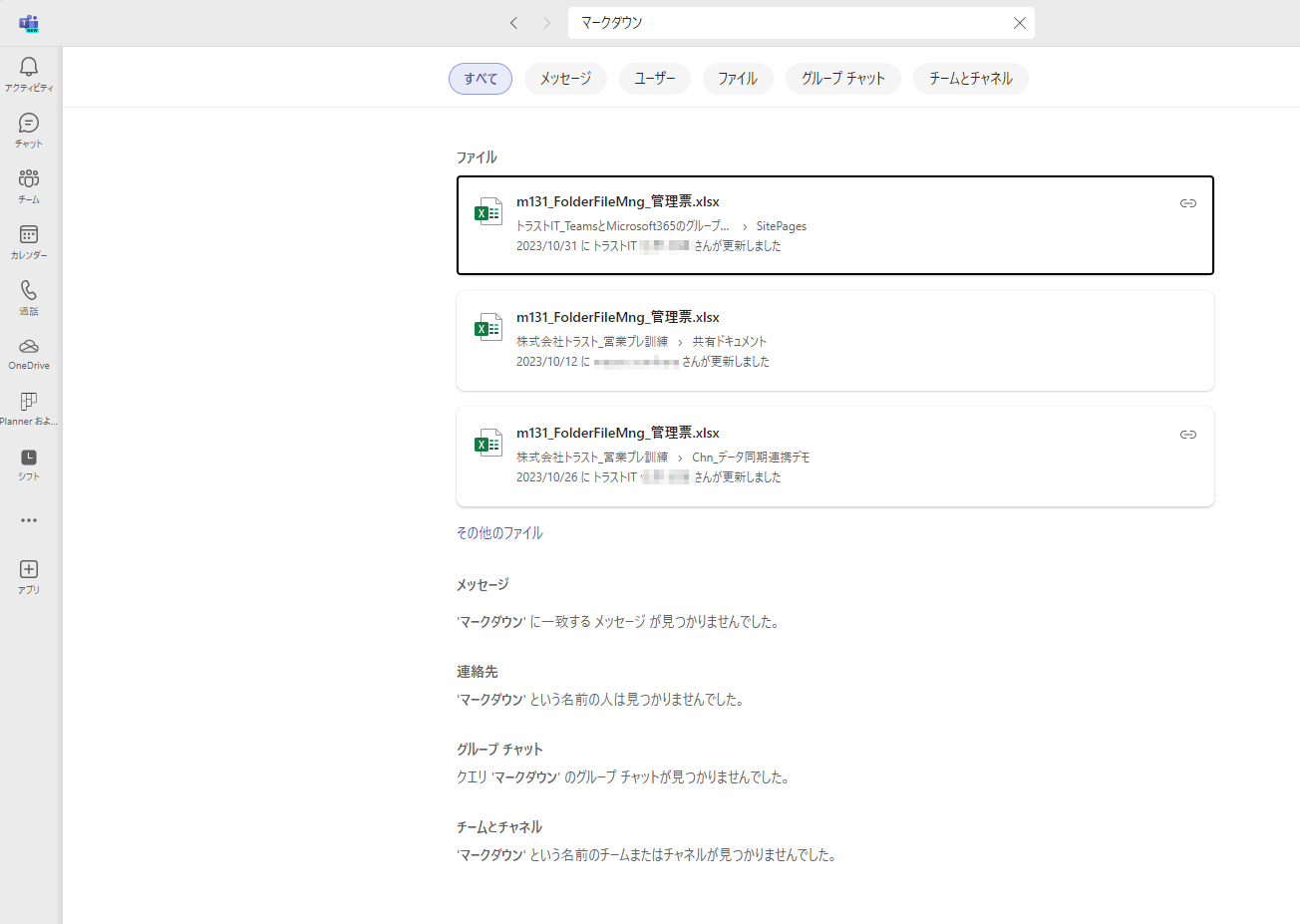This screenshot has height=924, width=1300.
Task: Open OneDrive from the sidebar
Action: coord(29,347)
